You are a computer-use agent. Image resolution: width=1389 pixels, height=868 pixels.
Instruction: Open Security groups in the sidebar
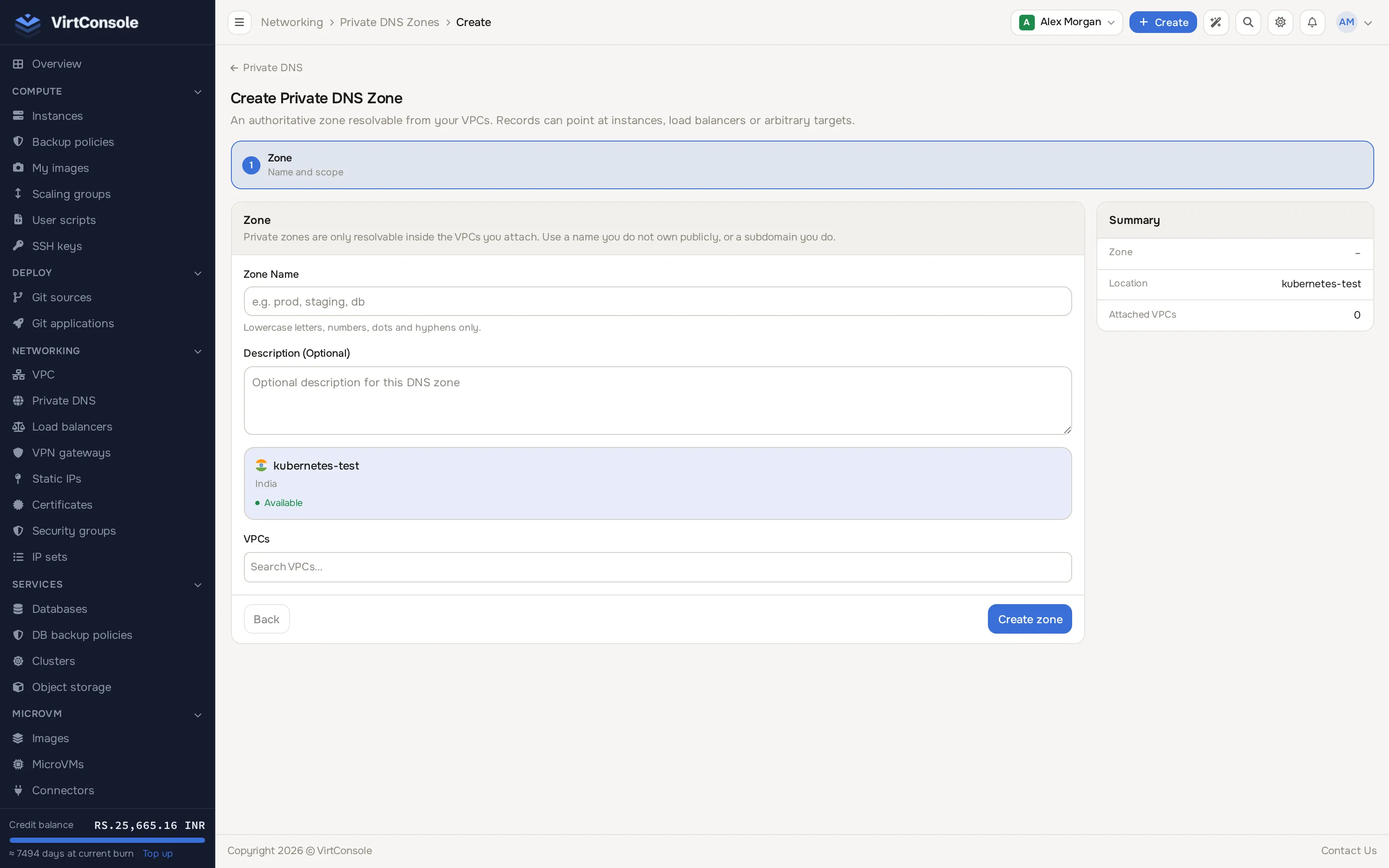[x=73, y=531]
